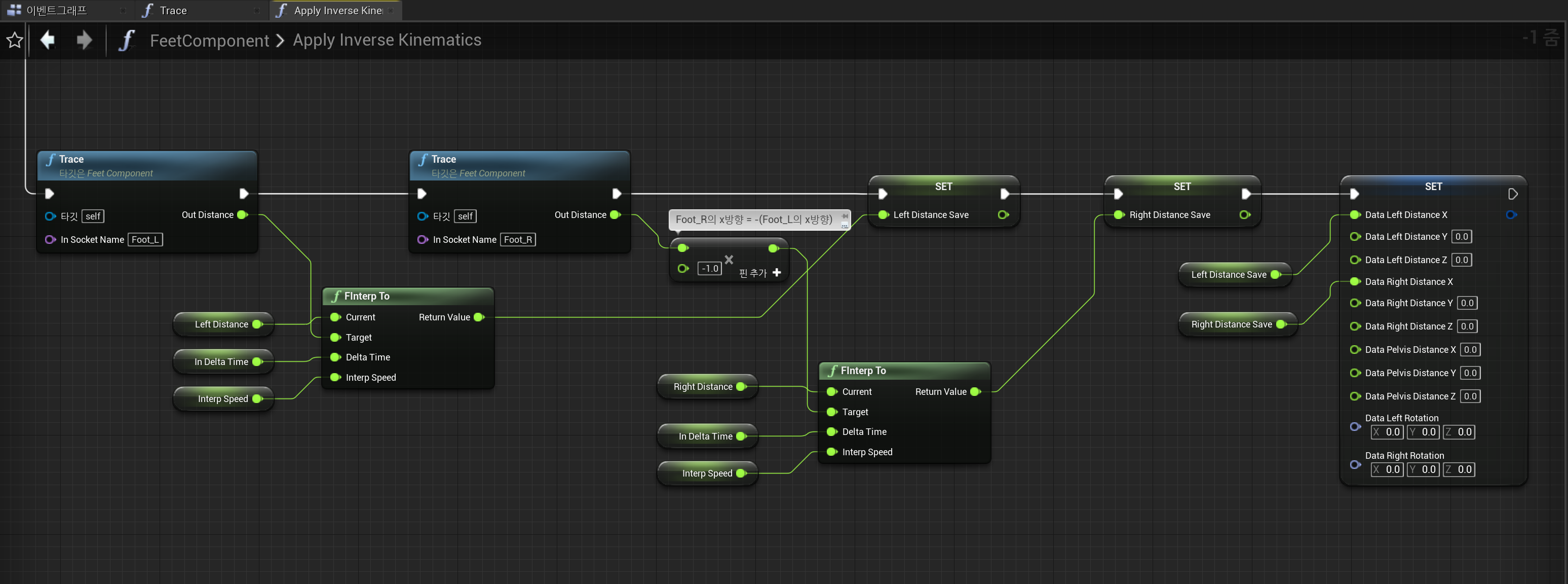Click the FeetComponent breadcrumb link
1568x584 pixels.
(x=209, y=41)
